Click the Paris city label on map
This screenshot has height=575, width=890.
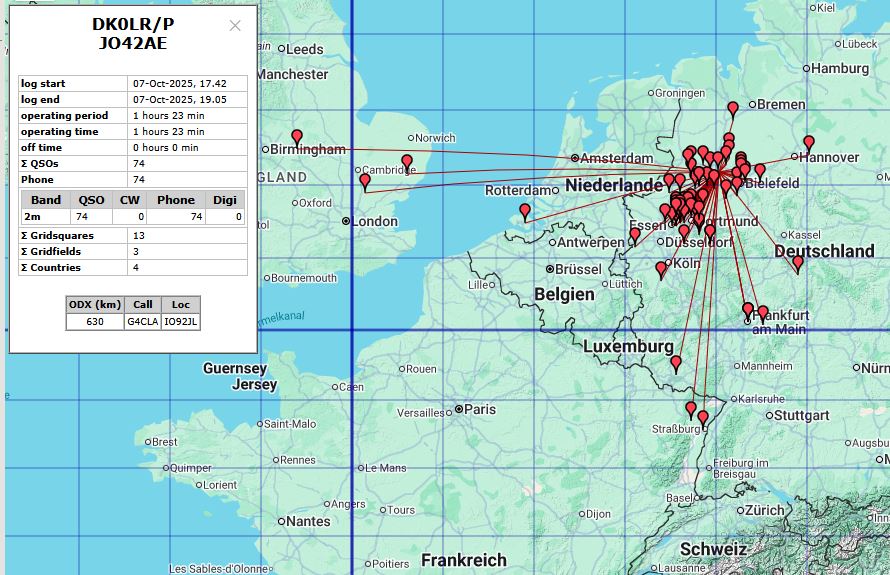tap(479, 409)
